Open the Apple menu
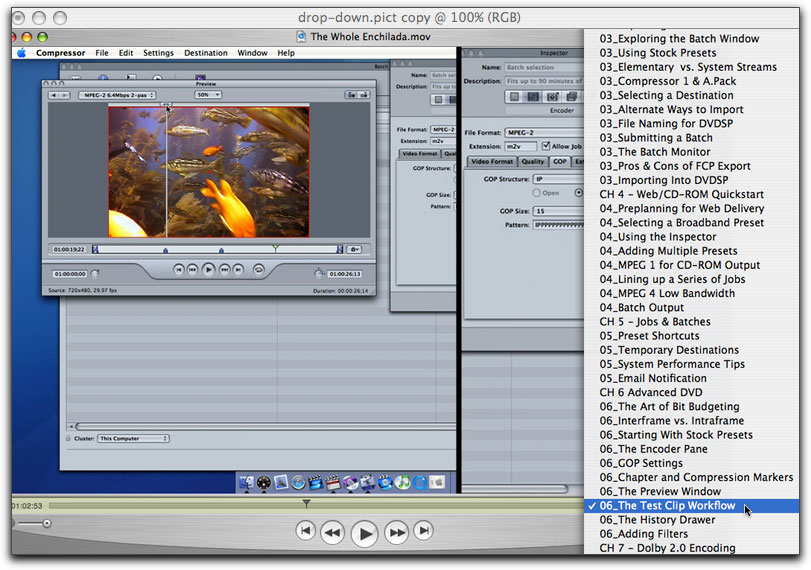Viewport: 811px width, 570px height. [21, 53]
